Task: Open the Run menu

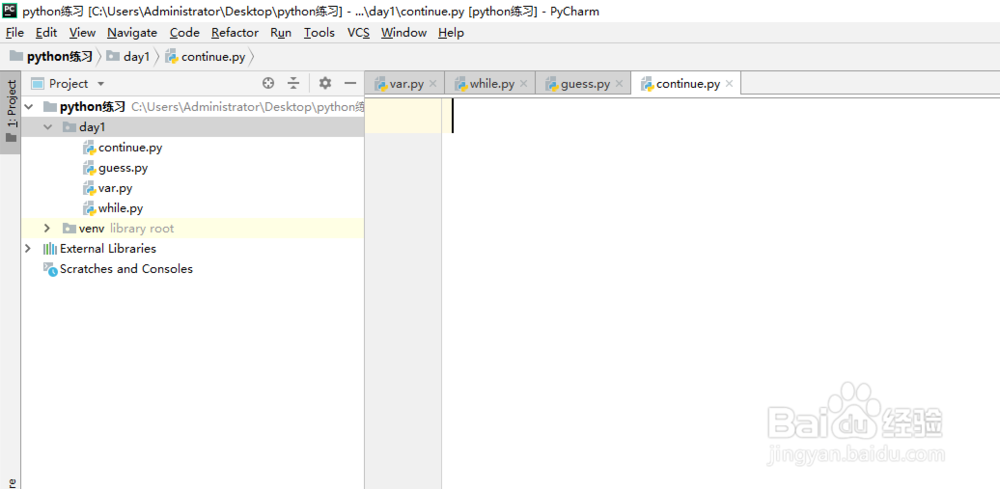Action: (x=281, y=33)
